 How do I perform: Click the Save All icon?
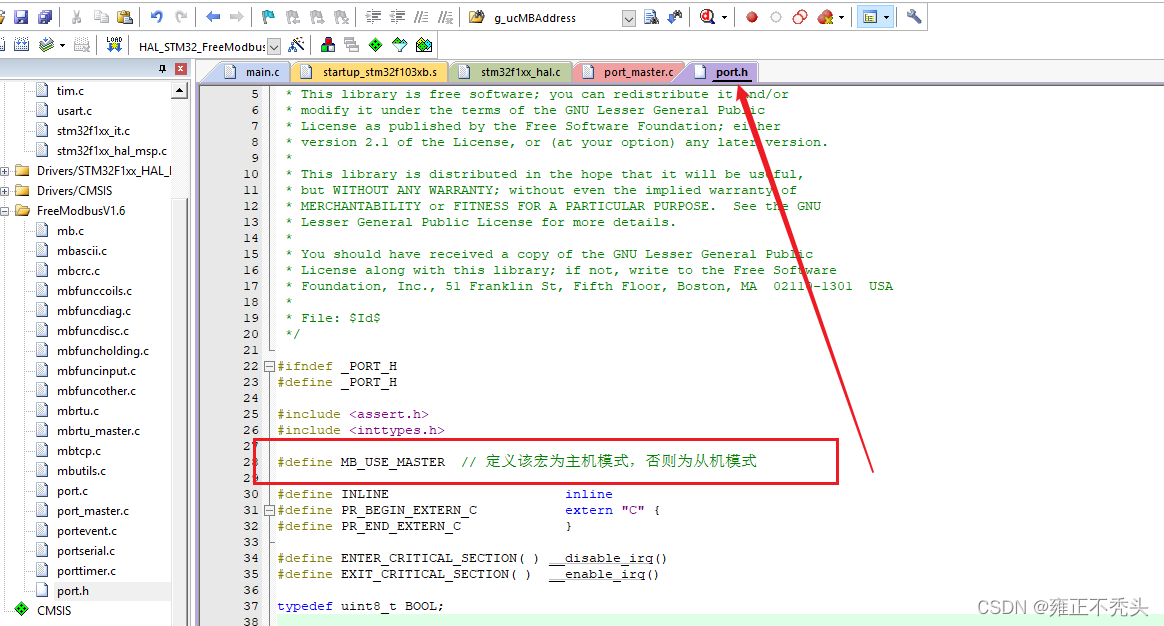(45, 17)
